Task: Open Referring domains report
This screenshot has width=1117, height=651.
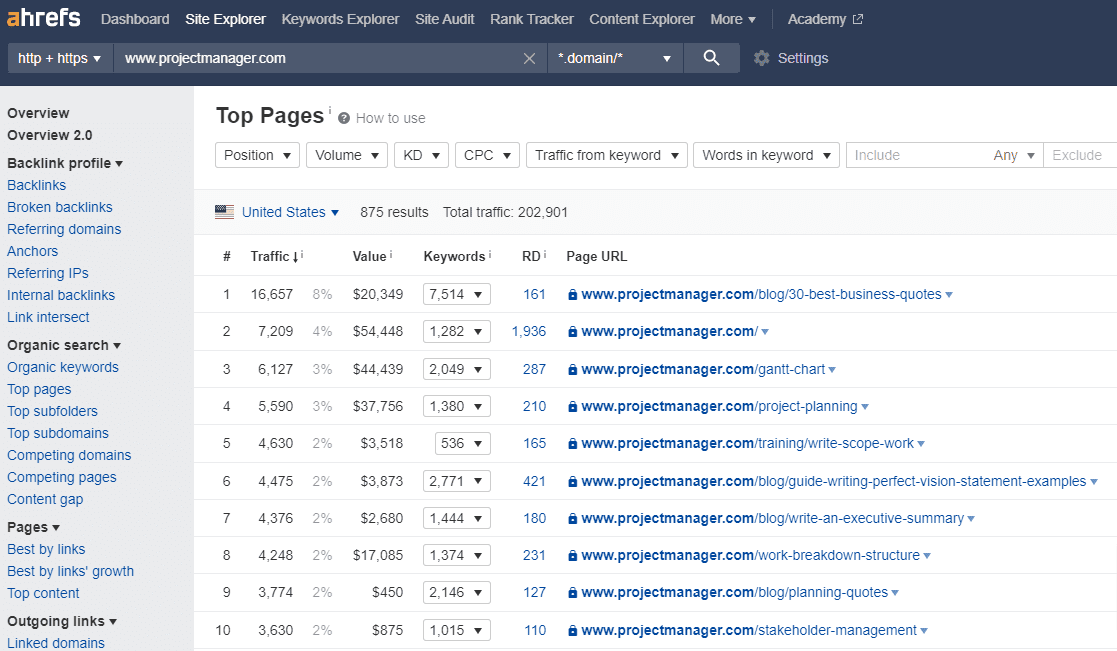Action: pos(64,229)
